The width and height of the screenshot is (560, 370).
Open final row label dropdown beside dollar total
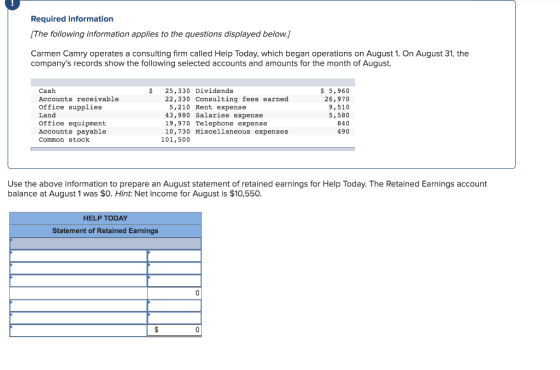tap(79, 330)
